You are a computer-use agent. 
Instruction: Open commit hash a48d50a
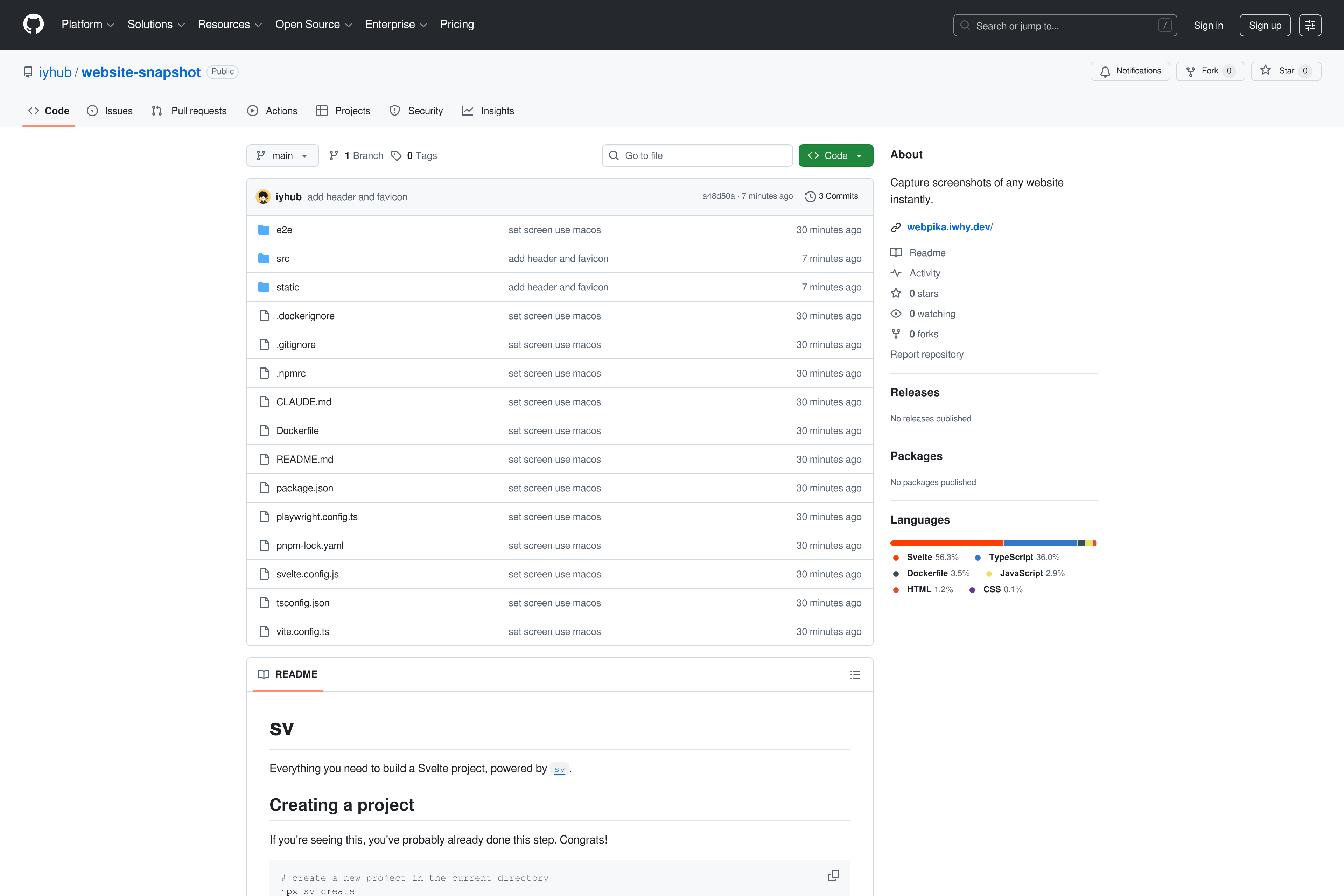click(x=718, y=196)
